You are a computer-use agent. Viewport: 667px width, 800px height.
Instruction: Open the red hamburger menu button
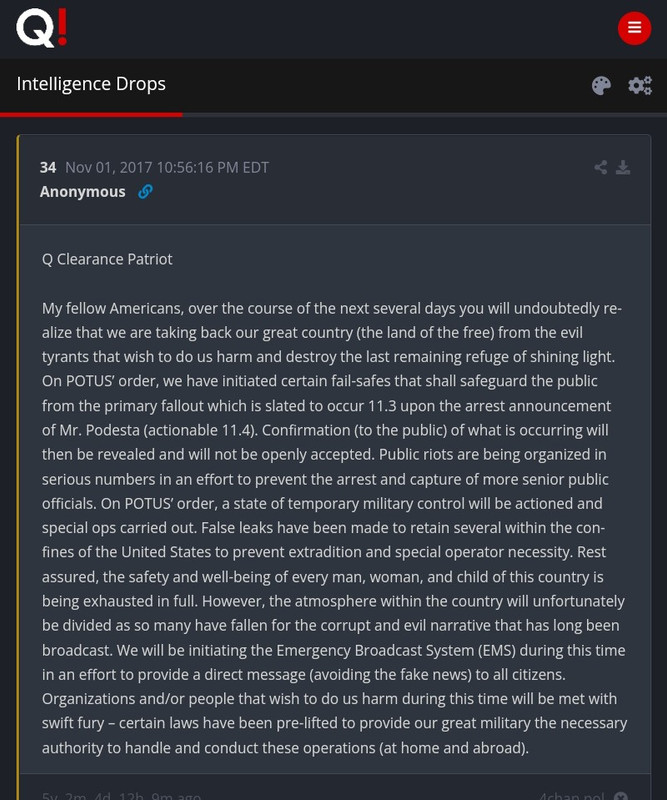coord(634,28)
